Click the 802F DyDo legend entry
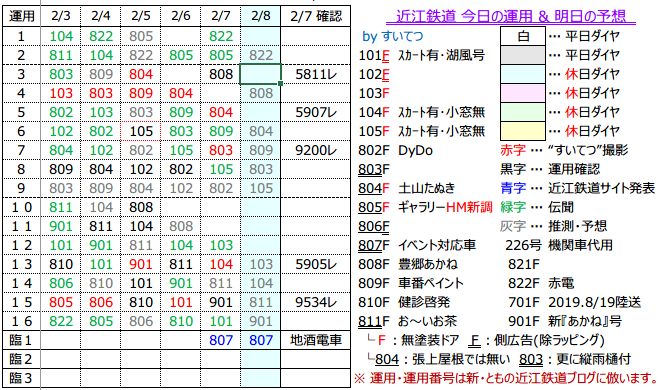This screenshot has height=390, width=670. (395, 150)
